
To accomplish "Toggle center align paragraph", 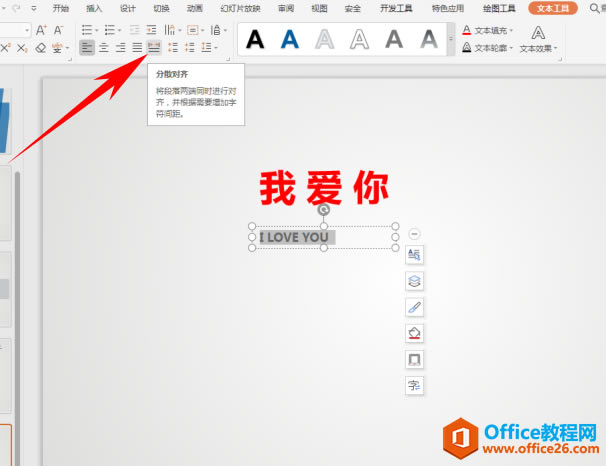I will tap(104, 48).
